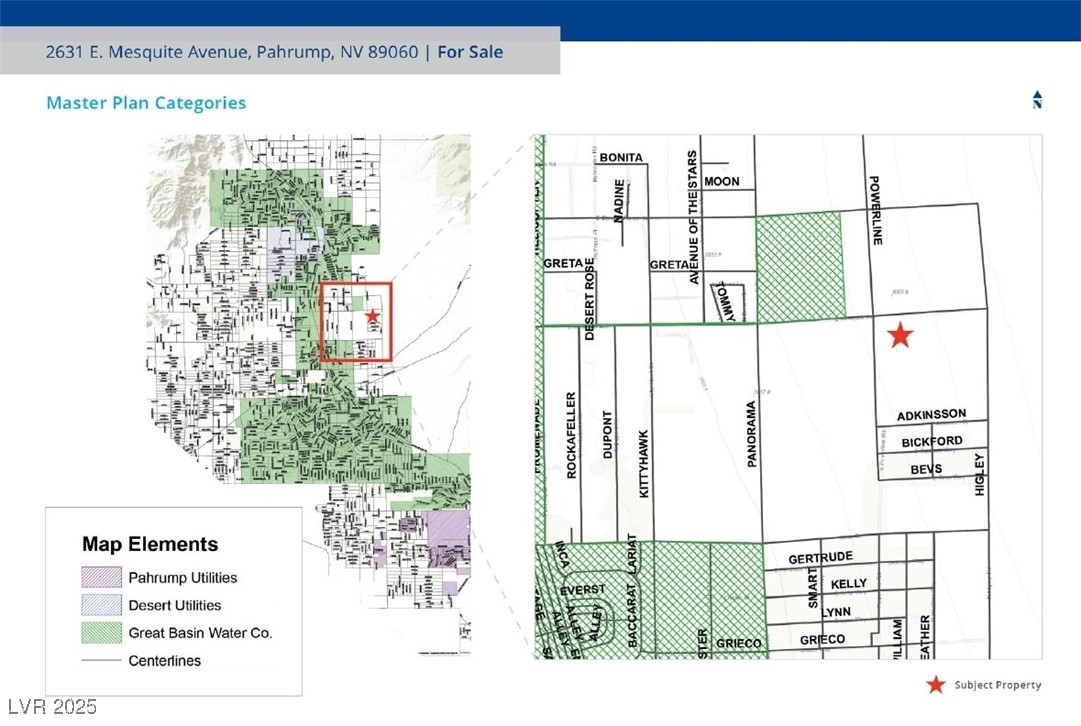Click the Great Basin Water Co. green swatch
The image size is (1081, 726).
pyautogui.click(x=102, y=633)
